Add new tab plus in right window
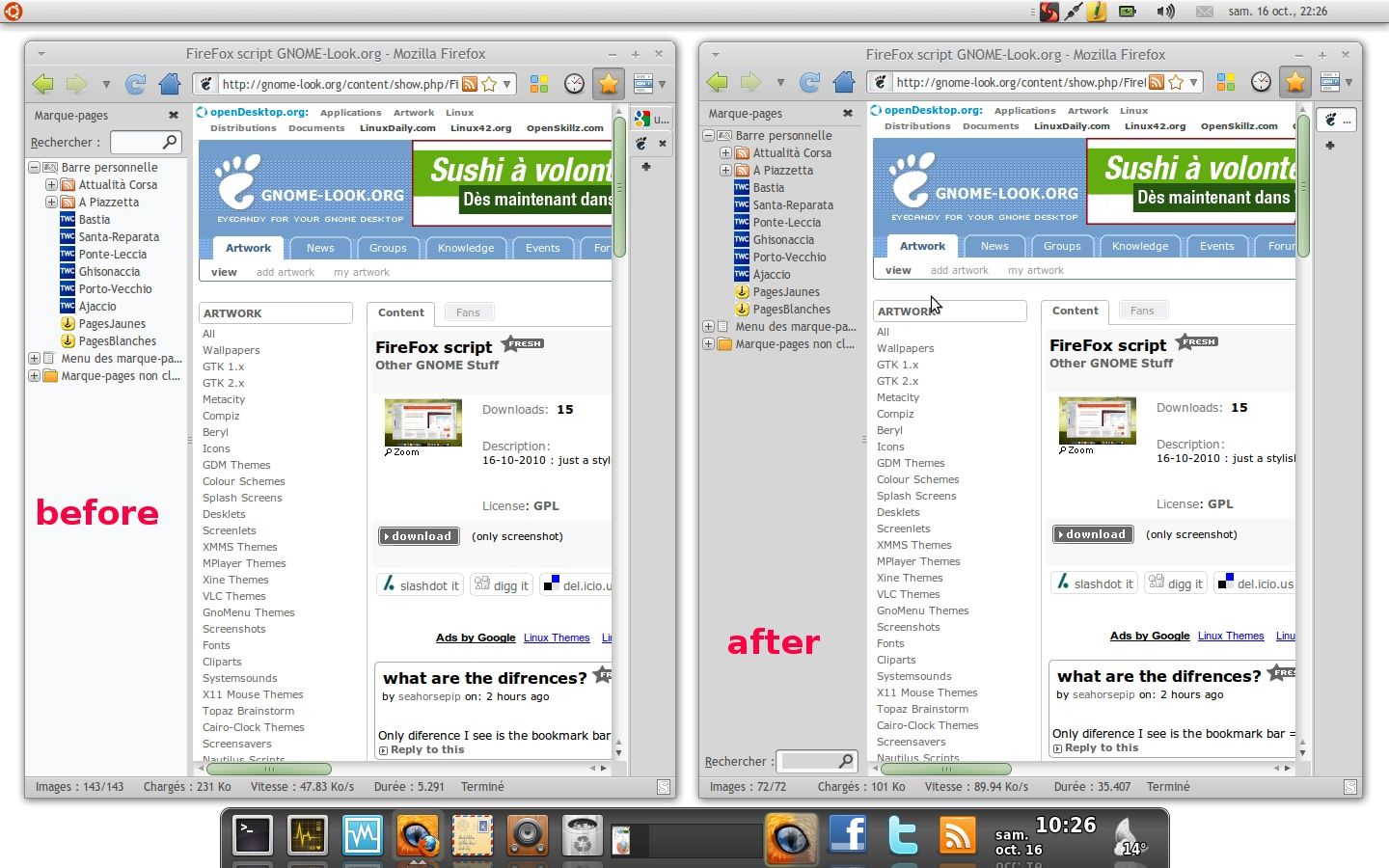This screenshot has width=1389, height=868. 1329,146
